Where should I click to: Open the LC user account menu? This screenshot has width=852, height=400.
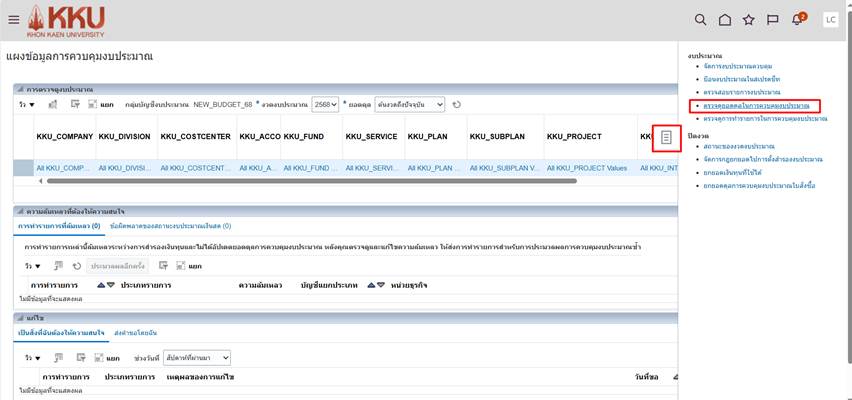tap(830, 20)
